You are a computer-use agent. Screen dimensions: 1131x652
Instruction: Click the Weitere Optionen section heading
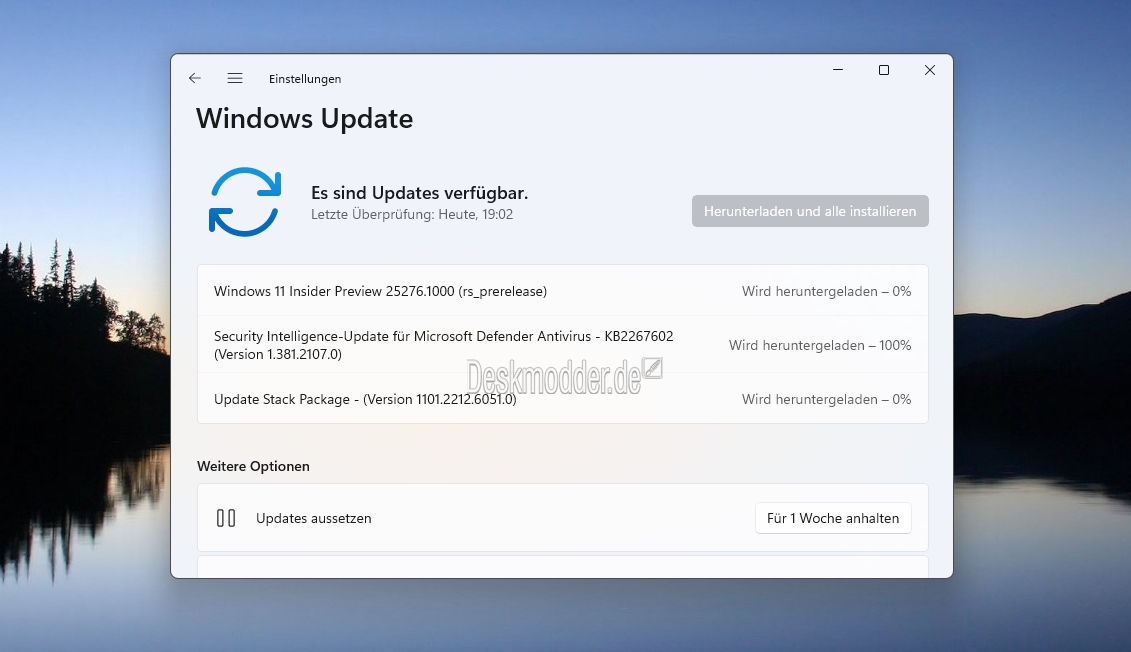253,466
